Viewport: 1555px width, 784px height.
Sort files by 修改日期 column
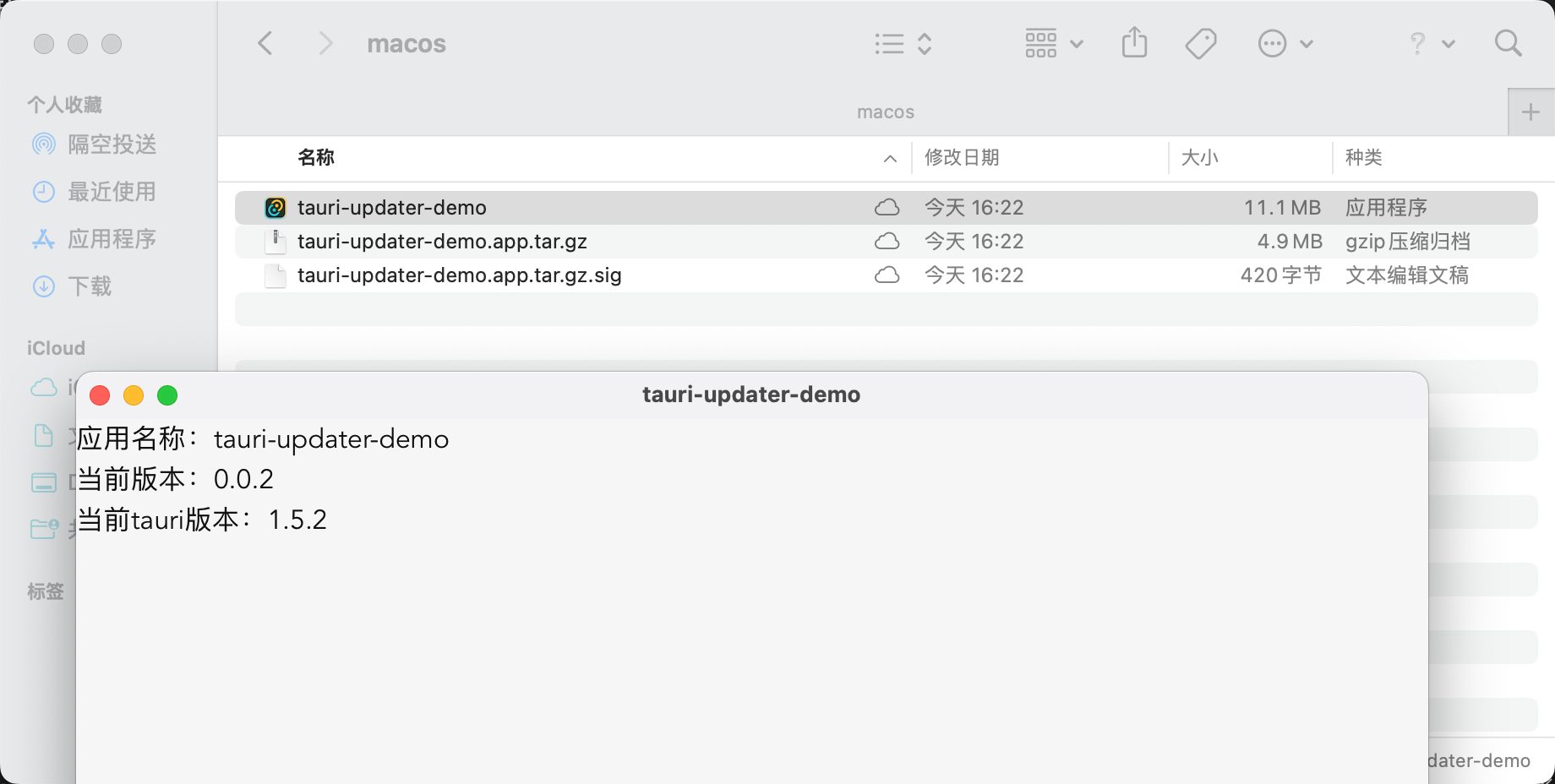click(x=962, y=158)
